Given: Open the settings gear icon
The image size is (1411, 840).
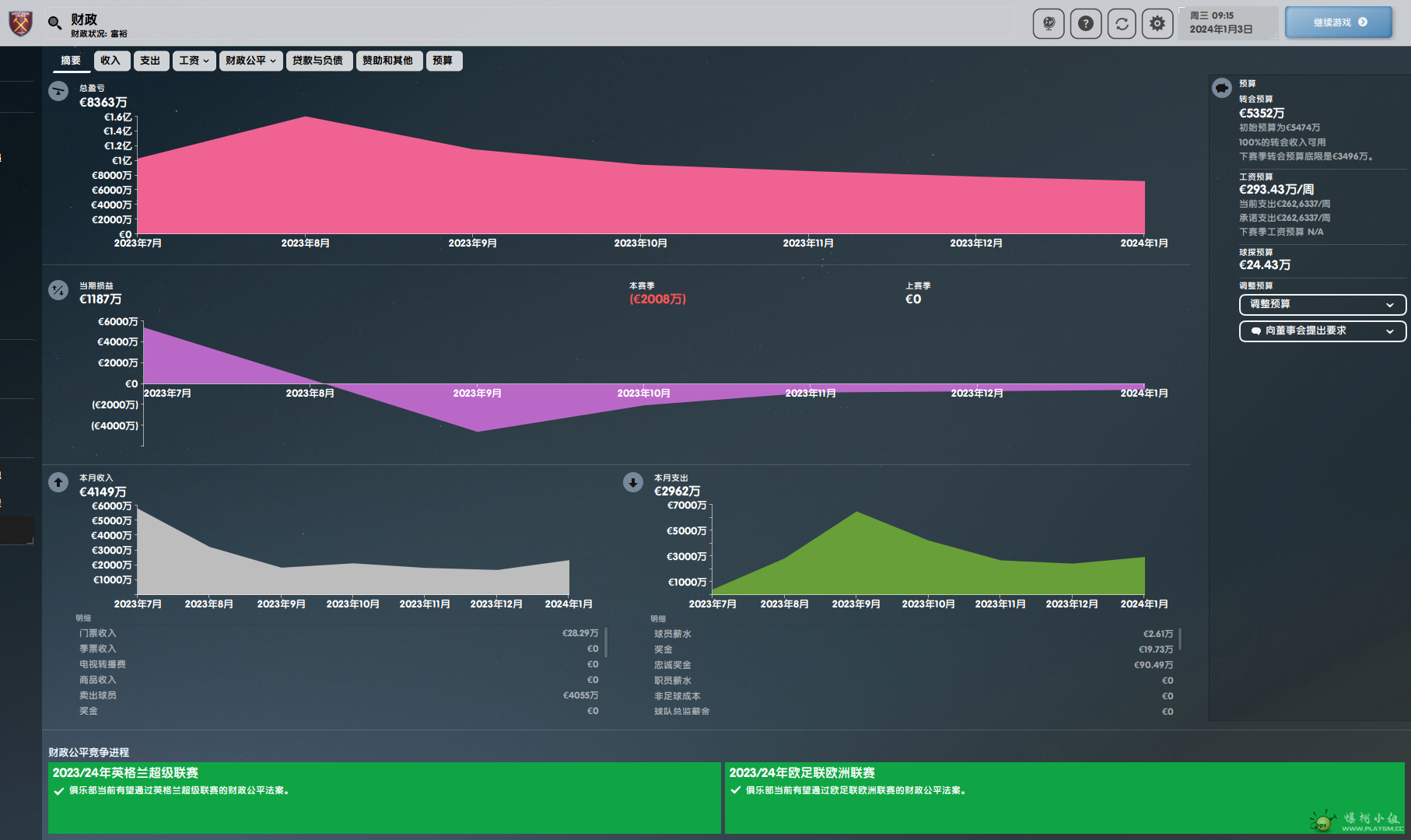Looking at the screenshot, I should 1157,23.
